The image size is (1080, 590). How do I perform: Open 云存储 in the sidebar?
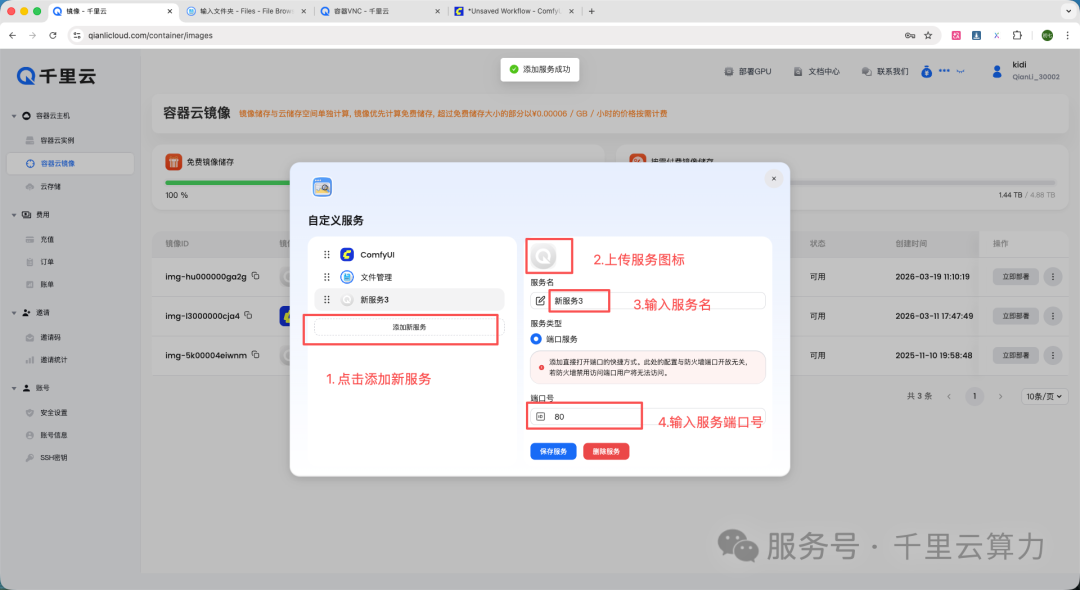tap(50, 187)
